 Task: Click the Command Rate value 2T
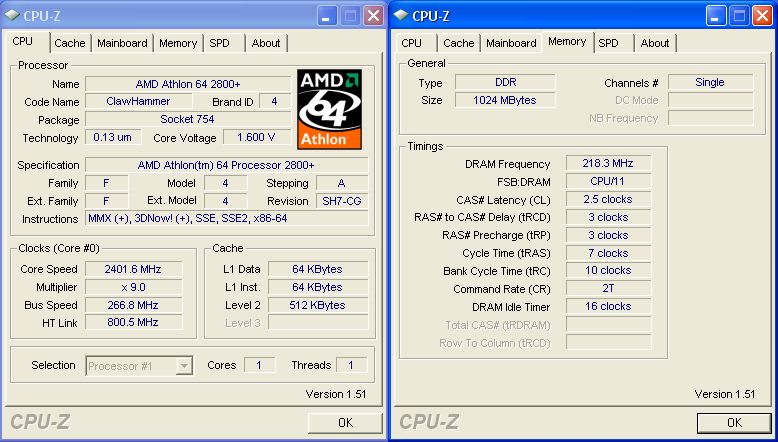click(x=608, y=288)
